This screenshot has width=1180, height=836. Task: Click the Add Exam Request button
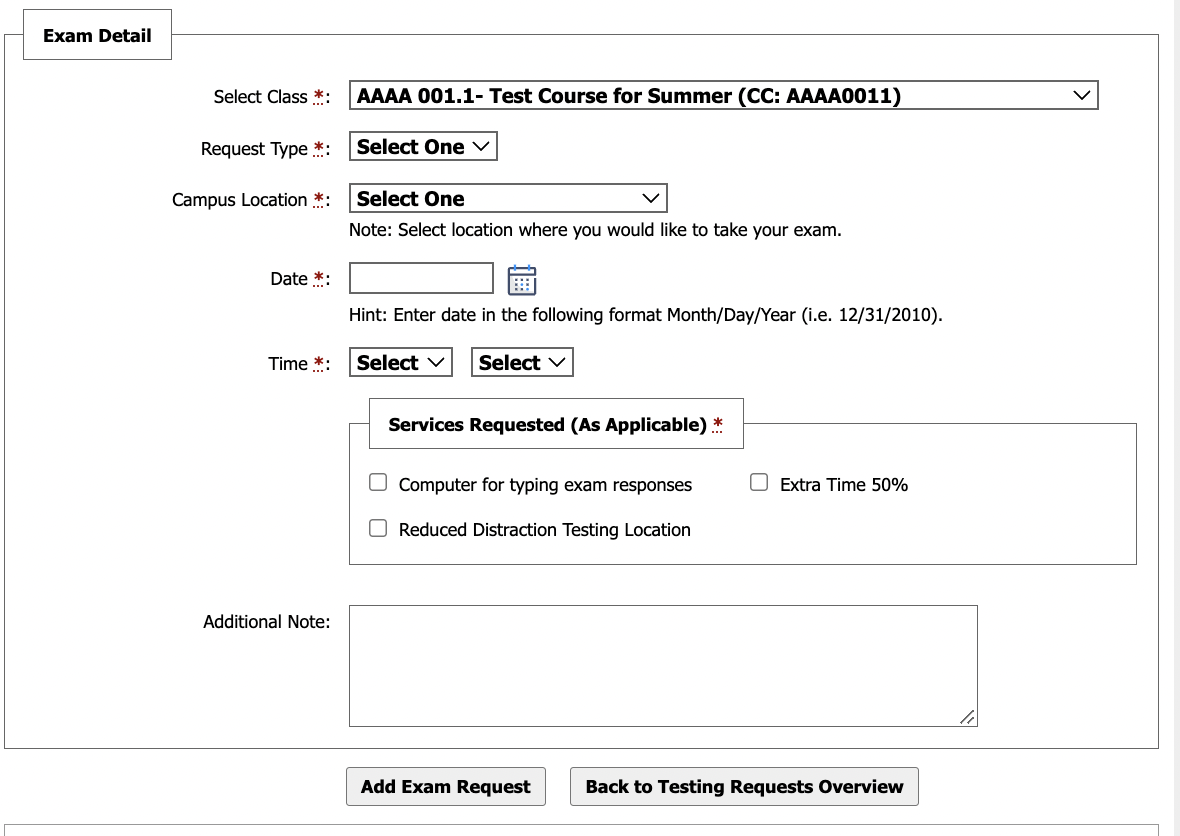click(446, 786)
